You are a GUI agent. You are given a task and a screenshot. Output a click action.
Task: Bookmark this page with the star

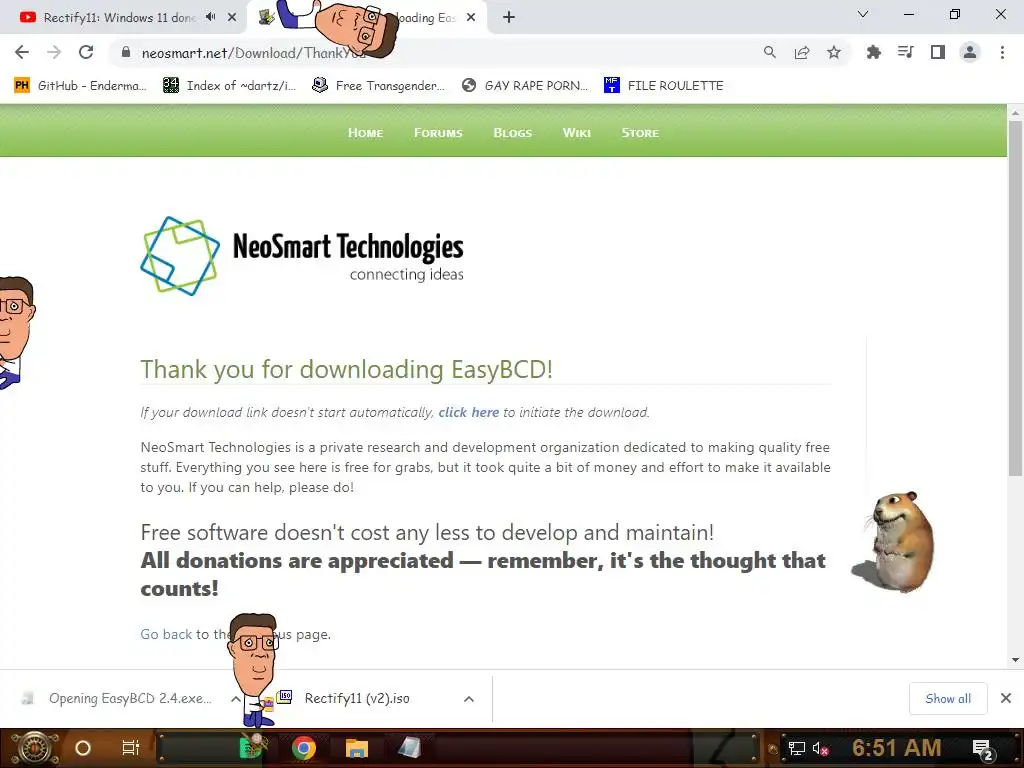(x=833, y=52)
